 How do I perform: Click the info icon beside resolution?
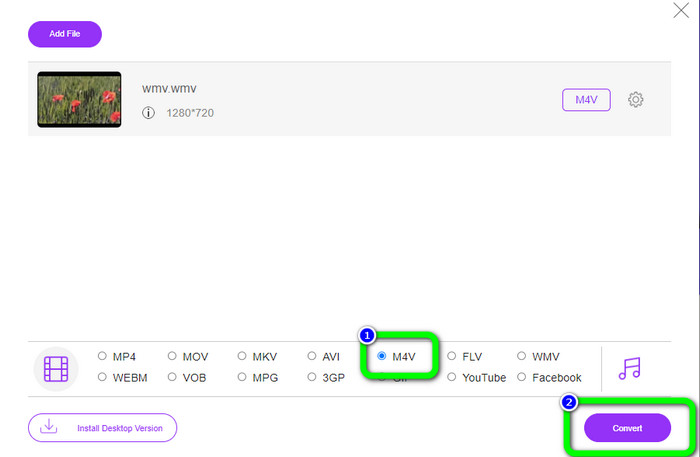click(x=148, y=113)
